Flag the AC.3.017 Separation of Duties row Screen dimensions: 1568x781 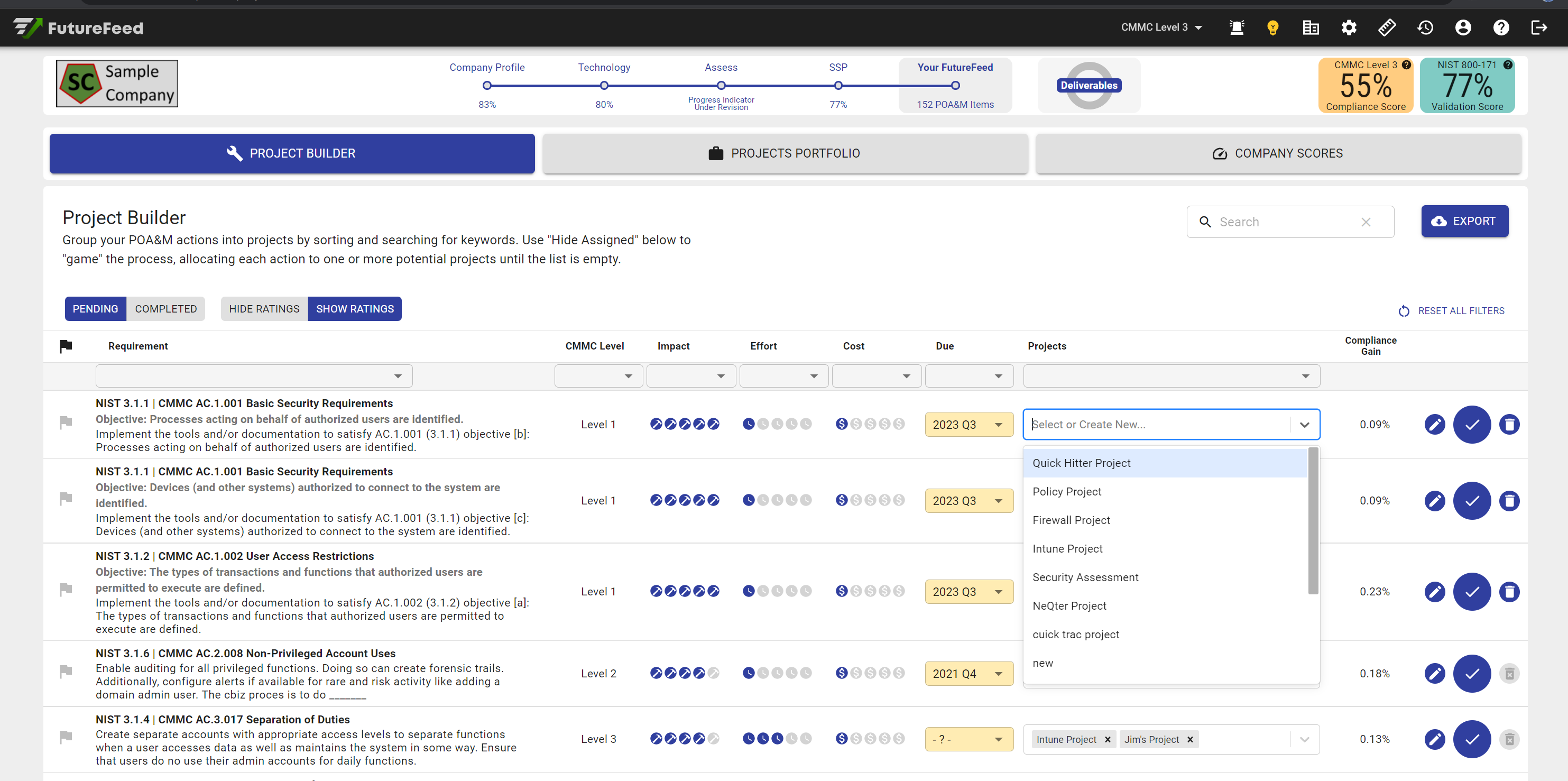(x=66, y=737)
